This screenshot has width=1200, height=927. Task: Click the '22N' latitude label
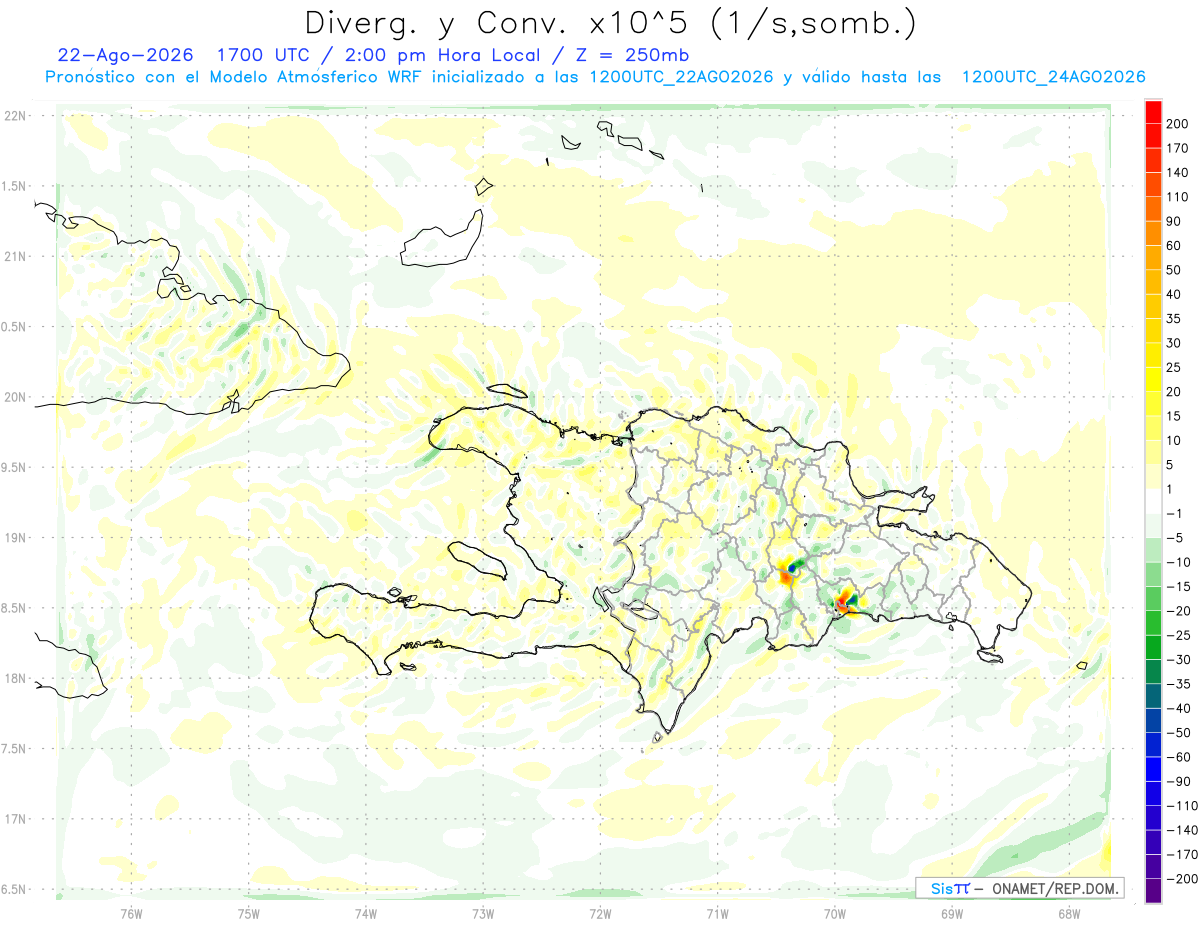[14, 116]
